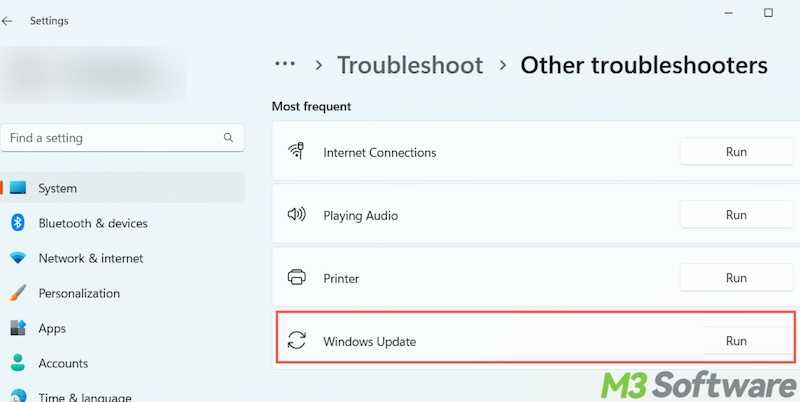The height and width of the screenshot is (402, 800).
Task: Click the Playing Audio label
Action: click(360, 216)
